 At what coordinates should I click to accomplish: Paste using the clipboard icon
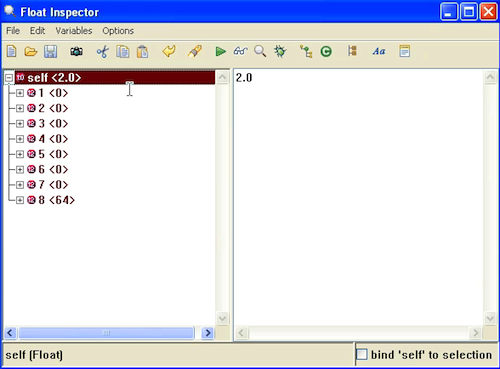143,52
